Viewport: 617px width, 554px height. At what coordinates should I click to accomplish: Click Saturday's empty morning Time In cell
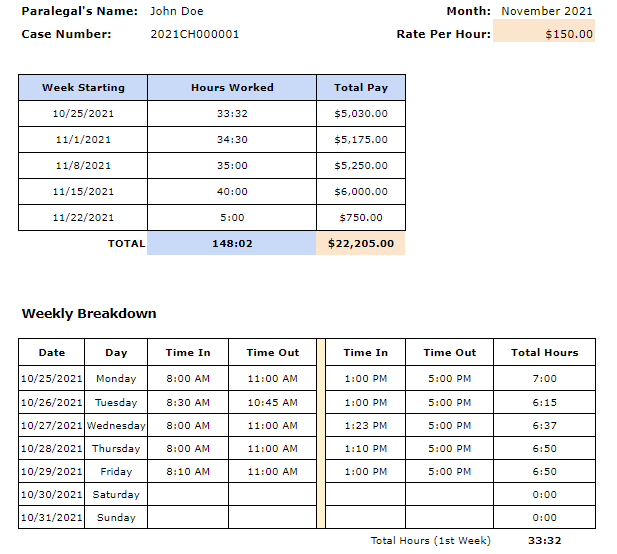(188, 495)
